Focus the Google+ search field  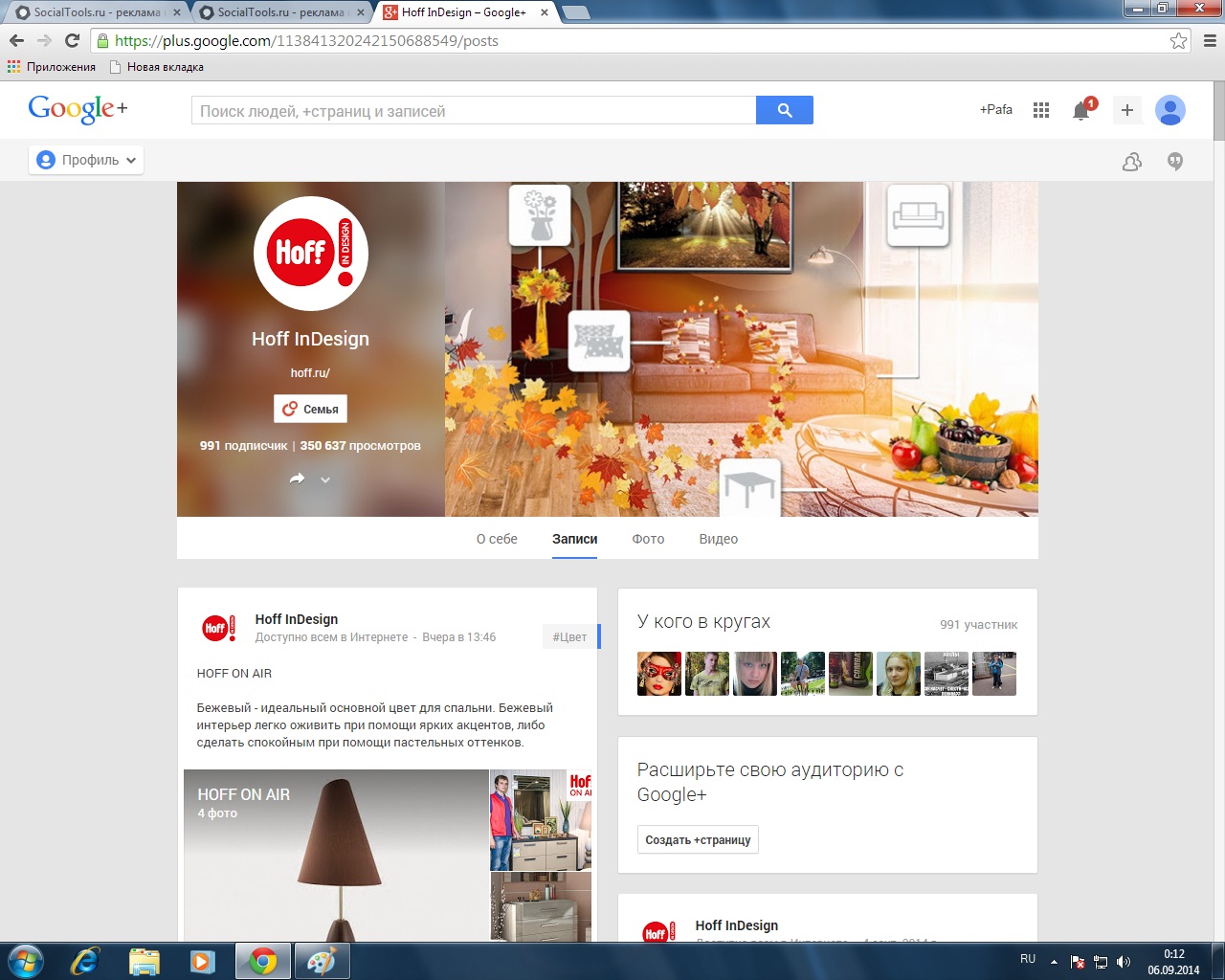[x=474, y=110]
